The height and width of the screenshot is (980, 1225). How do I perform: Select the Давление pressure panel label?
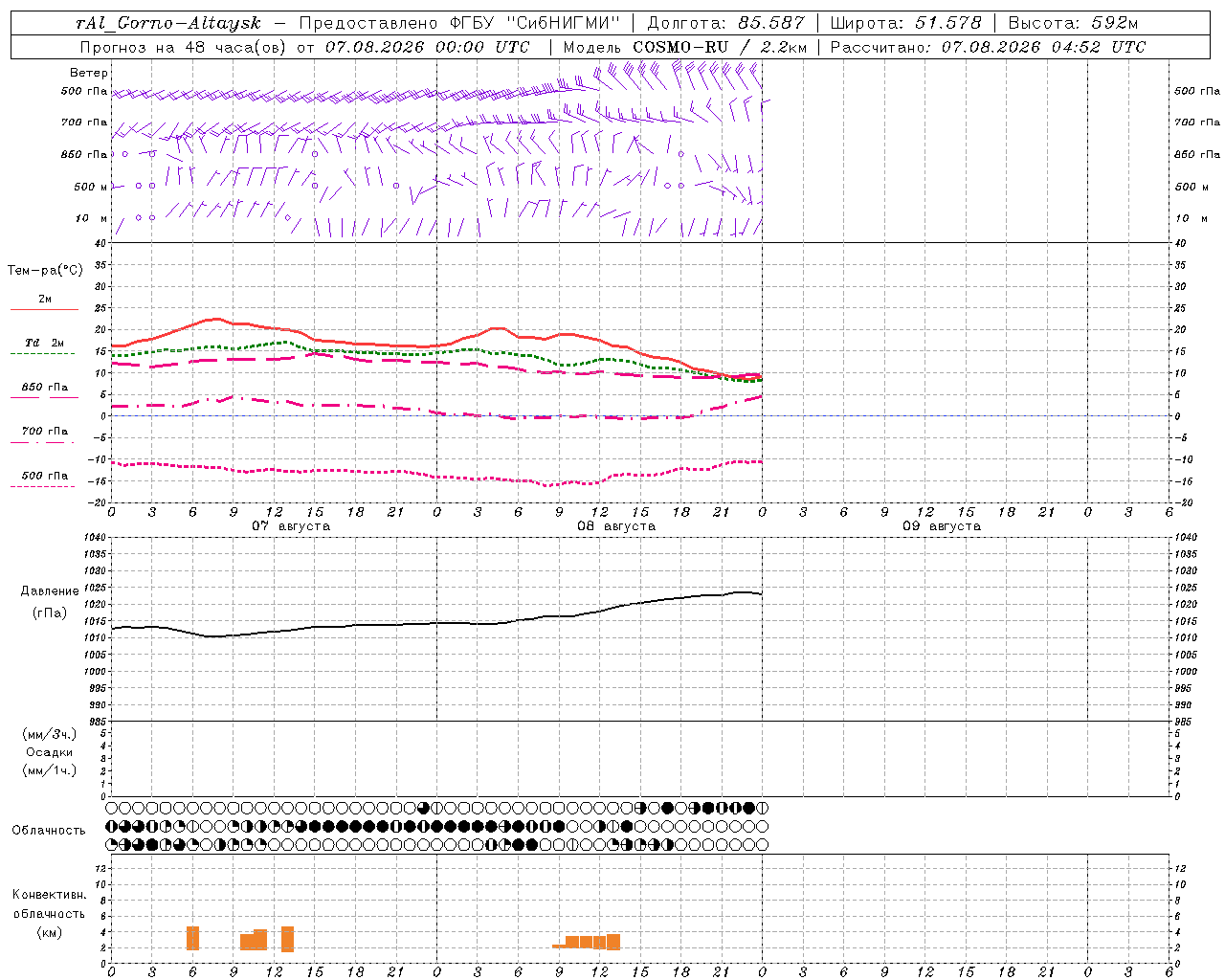pos(50,591)
